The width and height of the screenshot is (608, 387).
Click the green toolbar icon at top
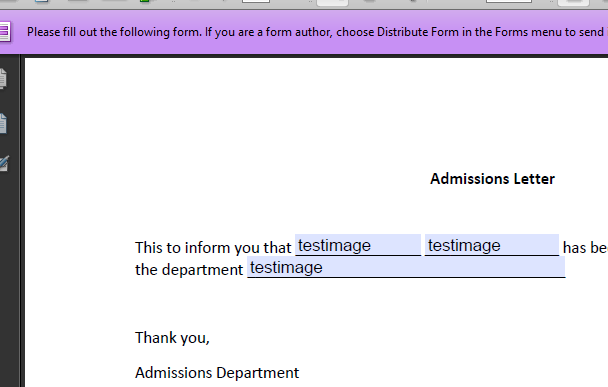144,1
